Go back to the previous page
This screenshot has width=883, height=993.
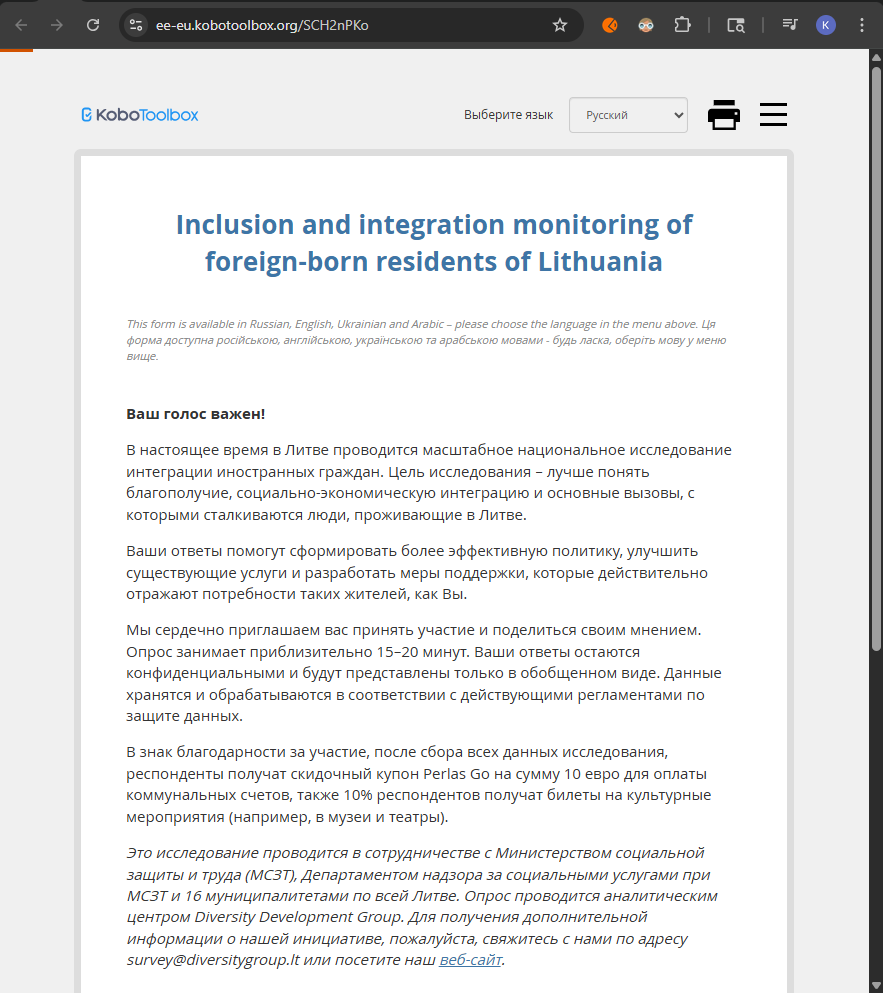(22, 25)
